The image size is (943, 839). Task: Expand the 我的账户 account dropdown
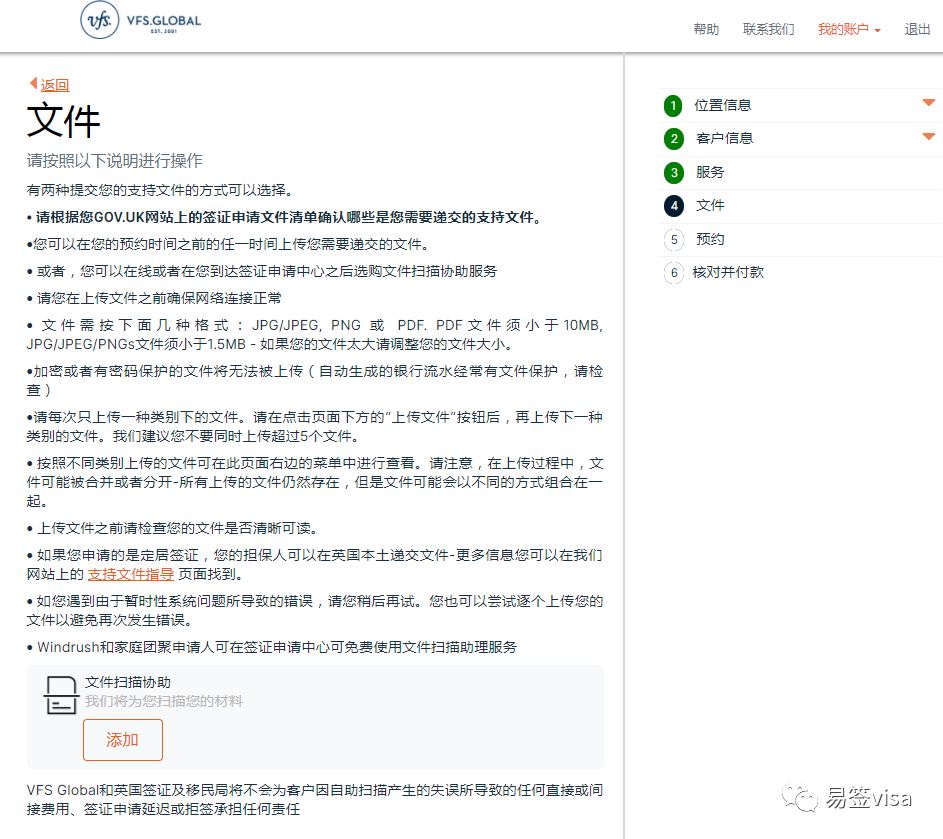click(x=849, y=29)
